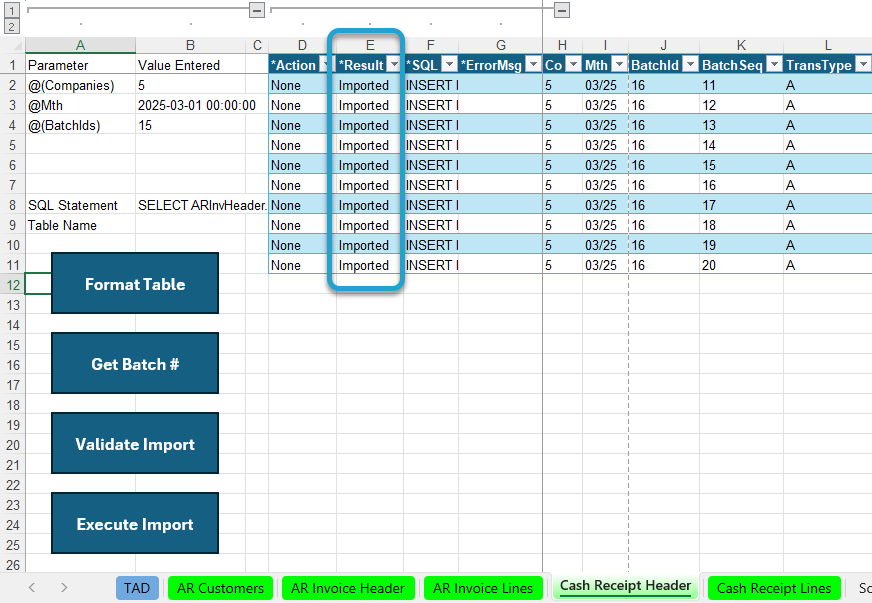Select row 12 header

(x=13, y=285)
